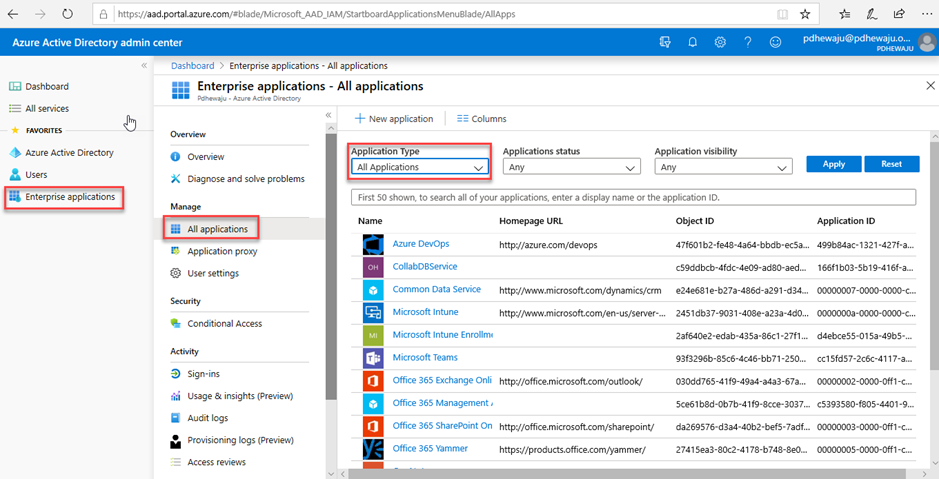Open directory and subscription filter icon

pyautogui.click(x=665, y=43)
